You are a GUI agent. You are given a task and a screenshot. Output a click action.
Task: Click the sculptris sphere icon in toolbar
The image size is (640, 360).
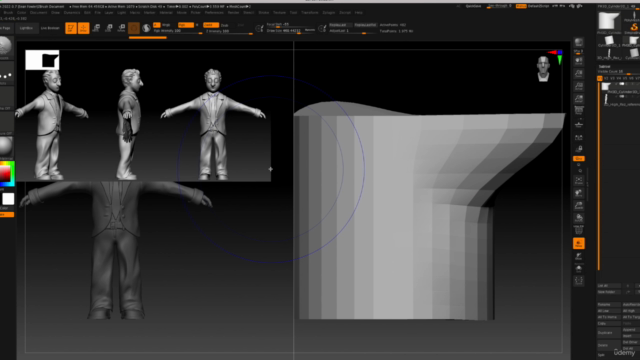pos(146,28)
